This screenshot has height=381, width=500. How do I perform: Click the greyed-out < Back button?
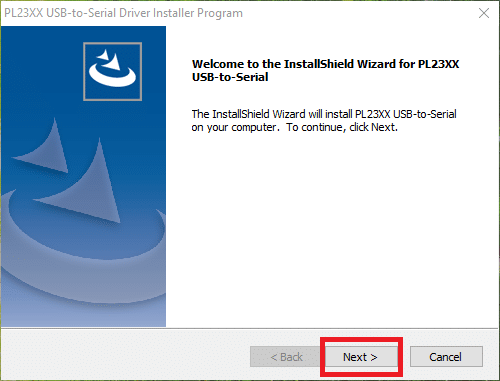pyautogui.click(x=286, y=357)
